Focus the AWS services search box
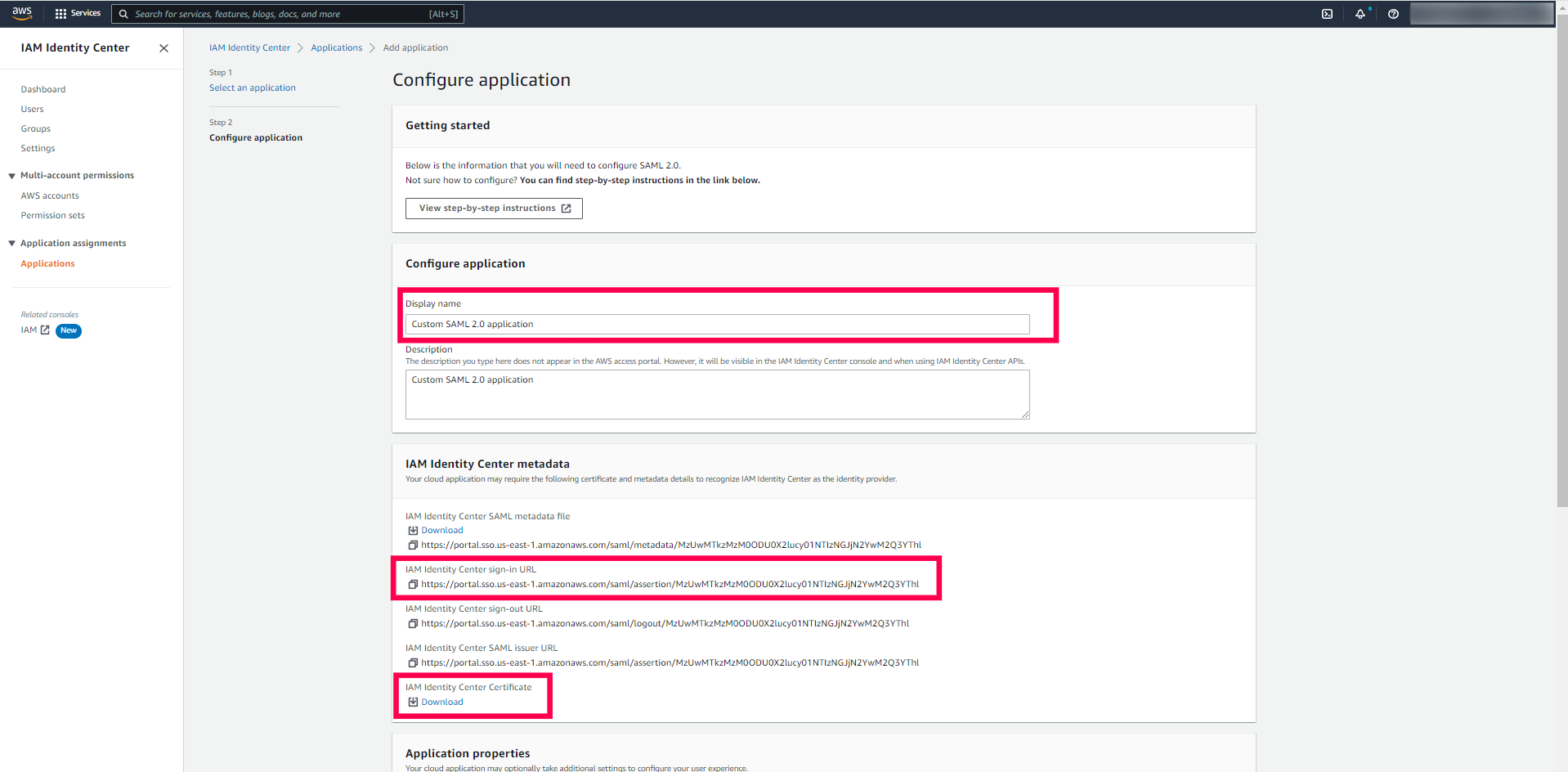The image size is (1568, 772). 288,14
